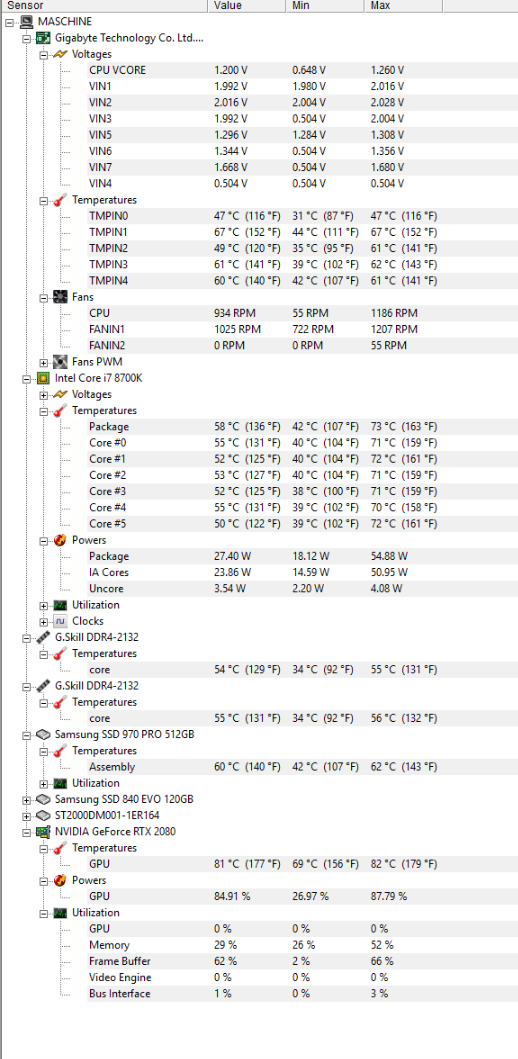Click the Max column header

pyautogui.click(x=404, y=6)
